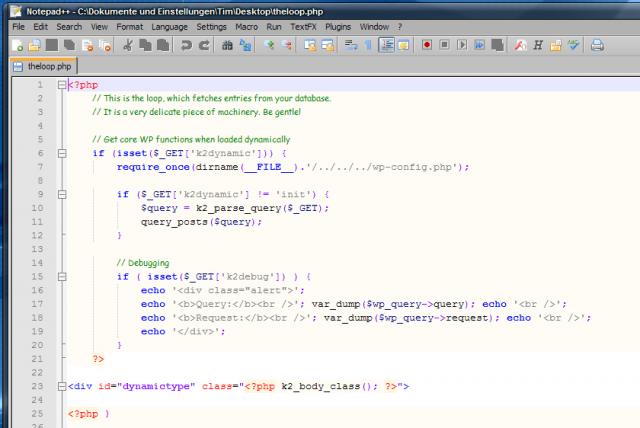640x428 pixels.
Task: Collapse the fold marker on line 9
Action: pos(62,195)
